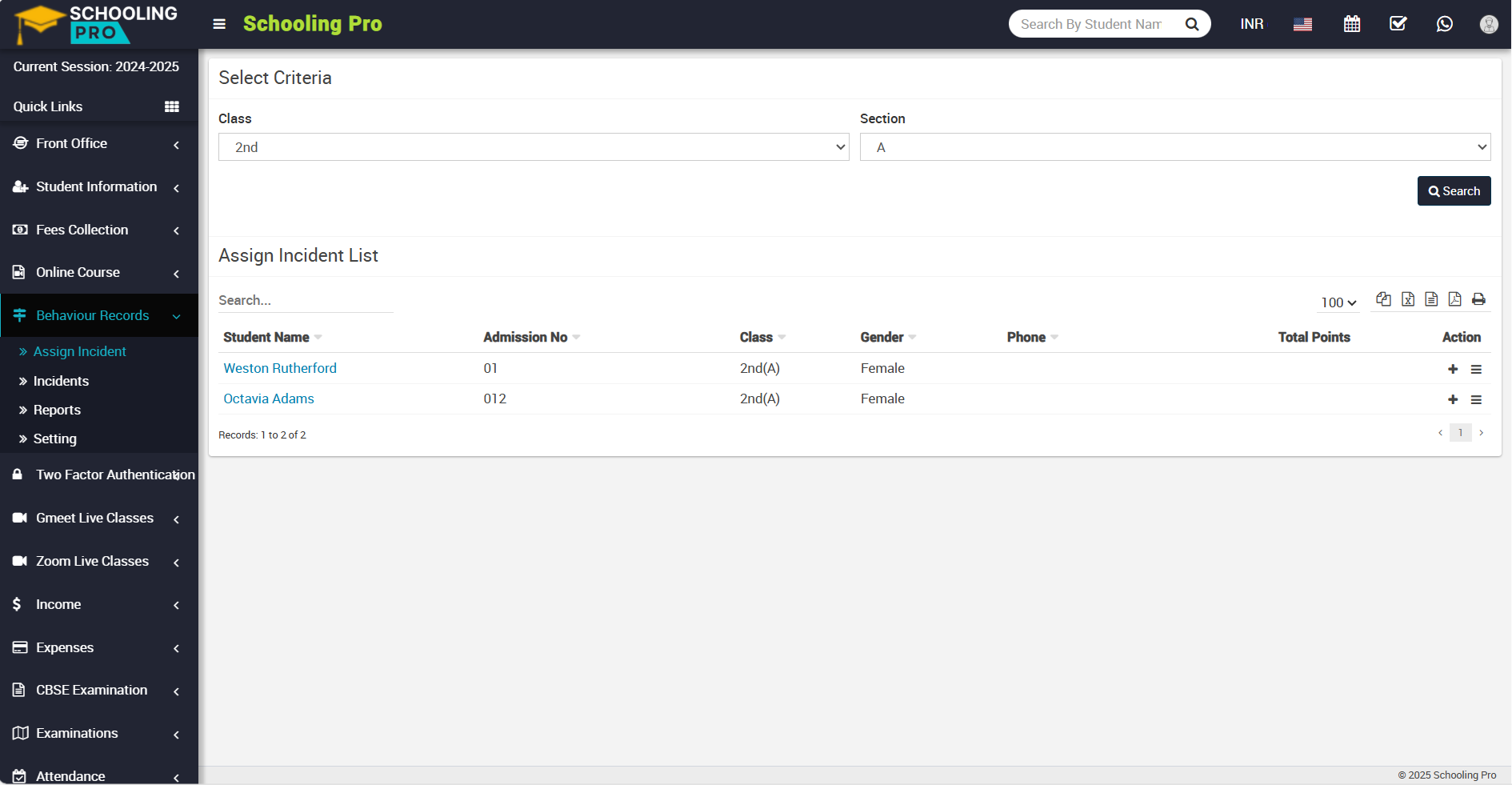Print the incident list

pos(1478,299)
